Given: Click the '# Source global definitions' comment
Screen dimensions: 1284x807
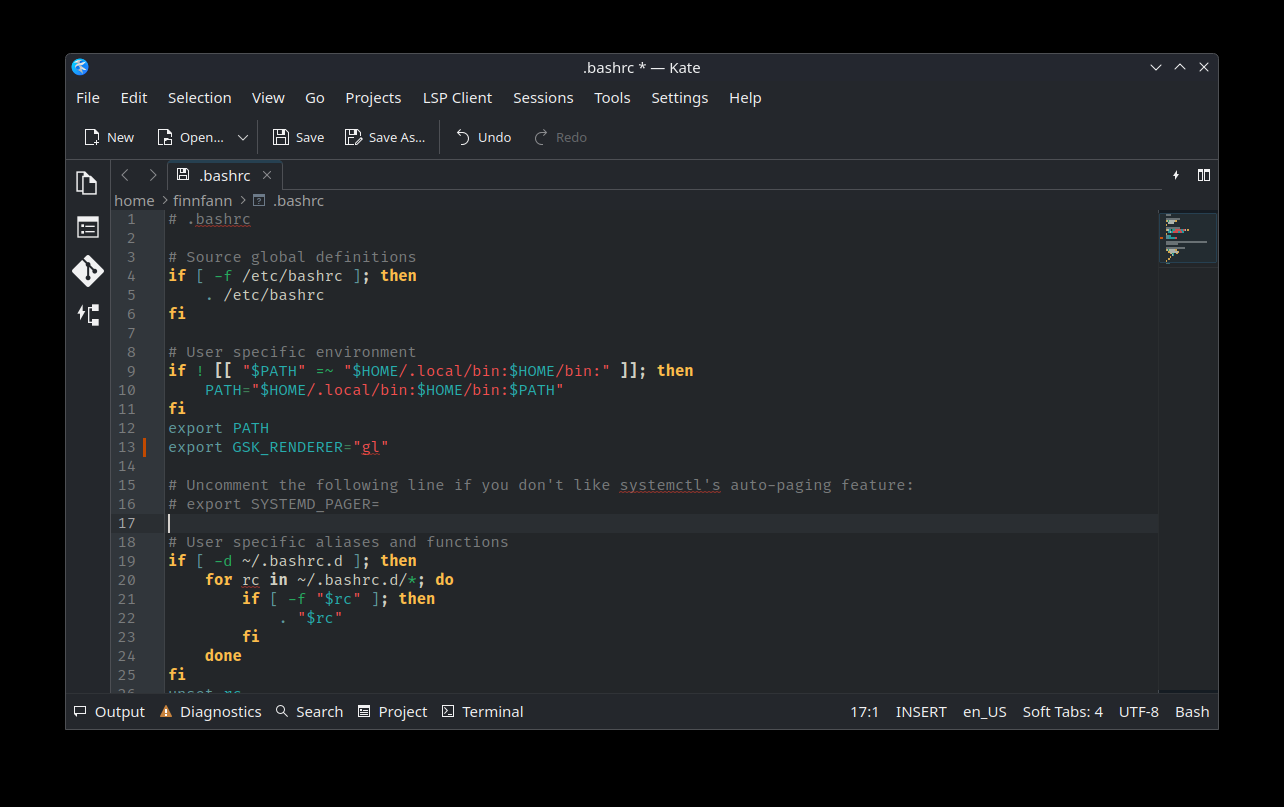Looking at the screenshot, I should tap(292, 257).
